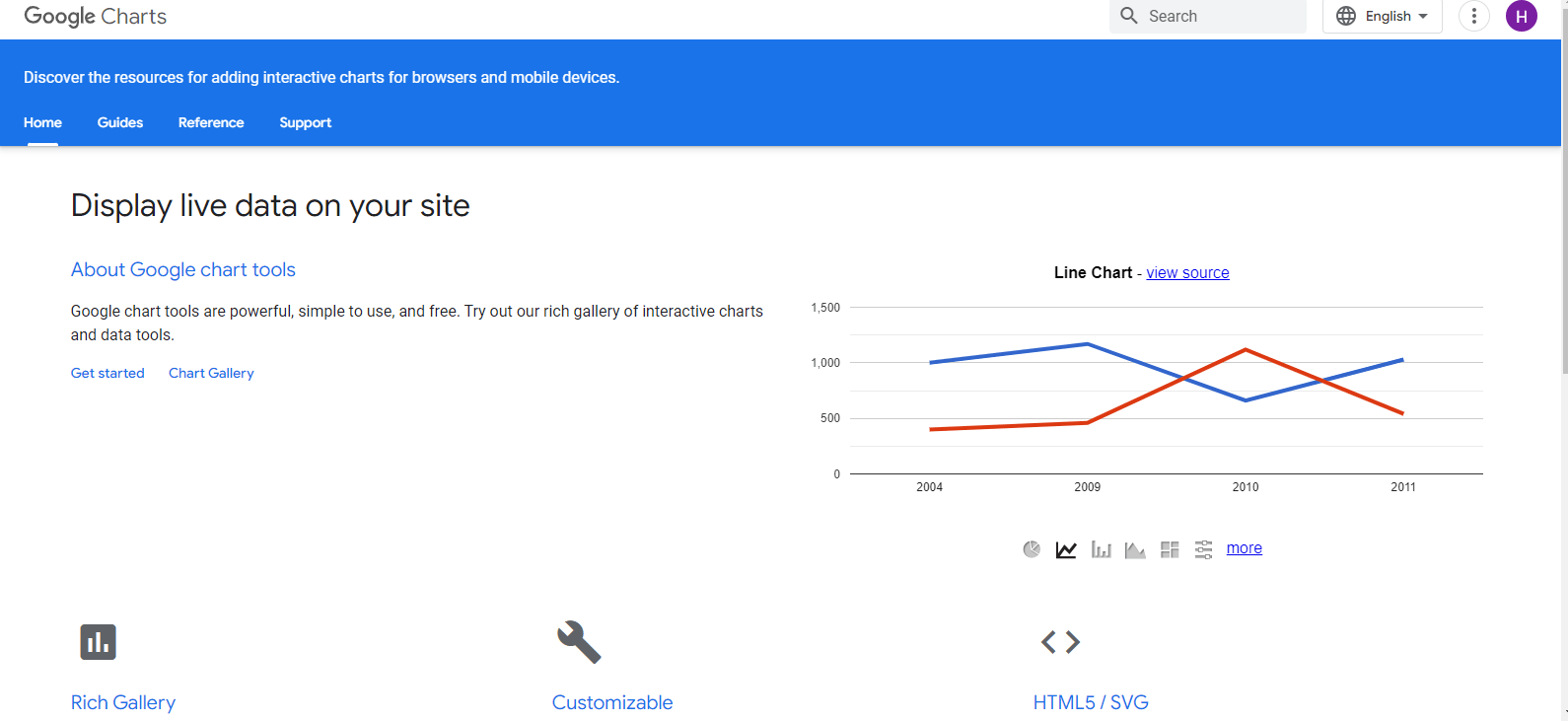This screenshot has height=721, width=1568.
Task: Select the line chart type icon
Action: [1066, 549]
